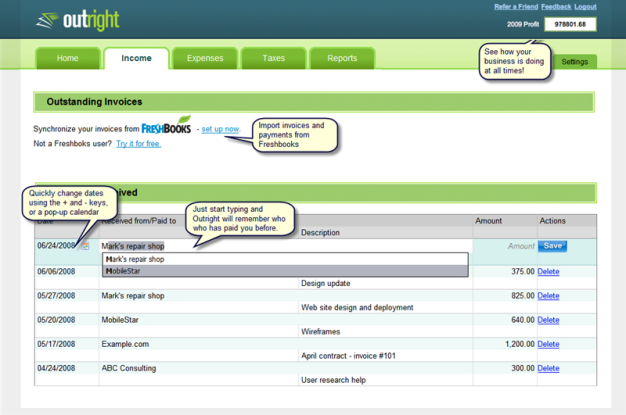Go to the Taxes tab

click(273, 59)
